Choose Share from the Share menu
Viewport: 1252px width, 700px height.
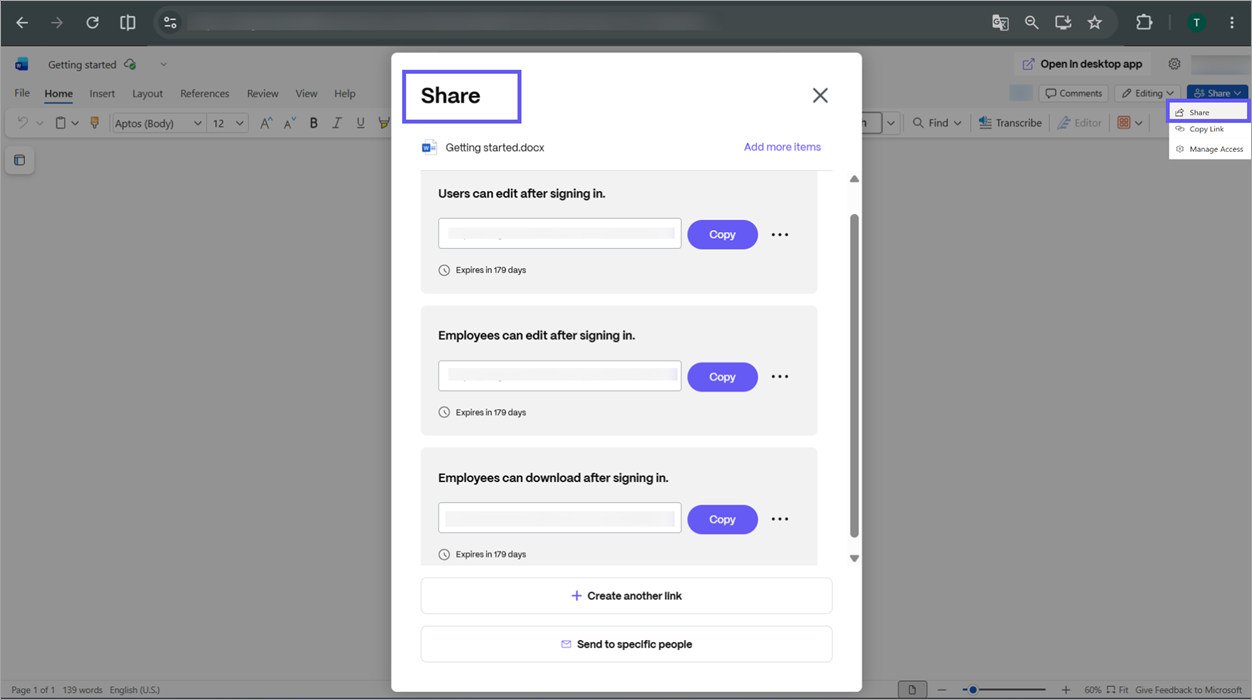coord(1209,112)
